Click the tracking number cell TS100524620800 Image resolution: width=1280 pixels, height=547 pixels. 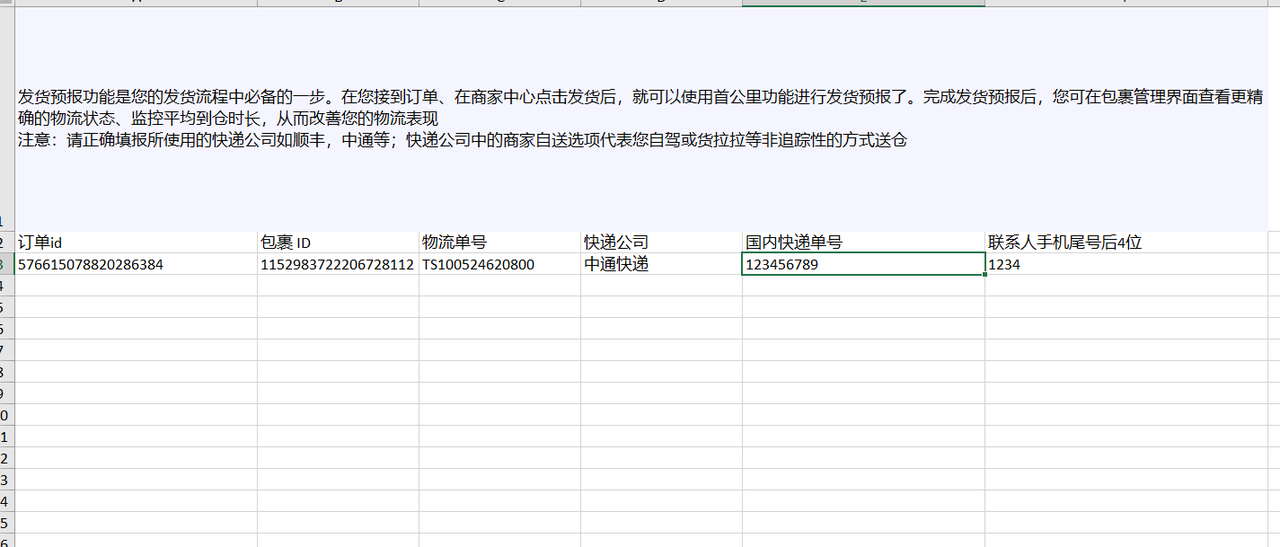pyautogui.click(x=499, y=264)
